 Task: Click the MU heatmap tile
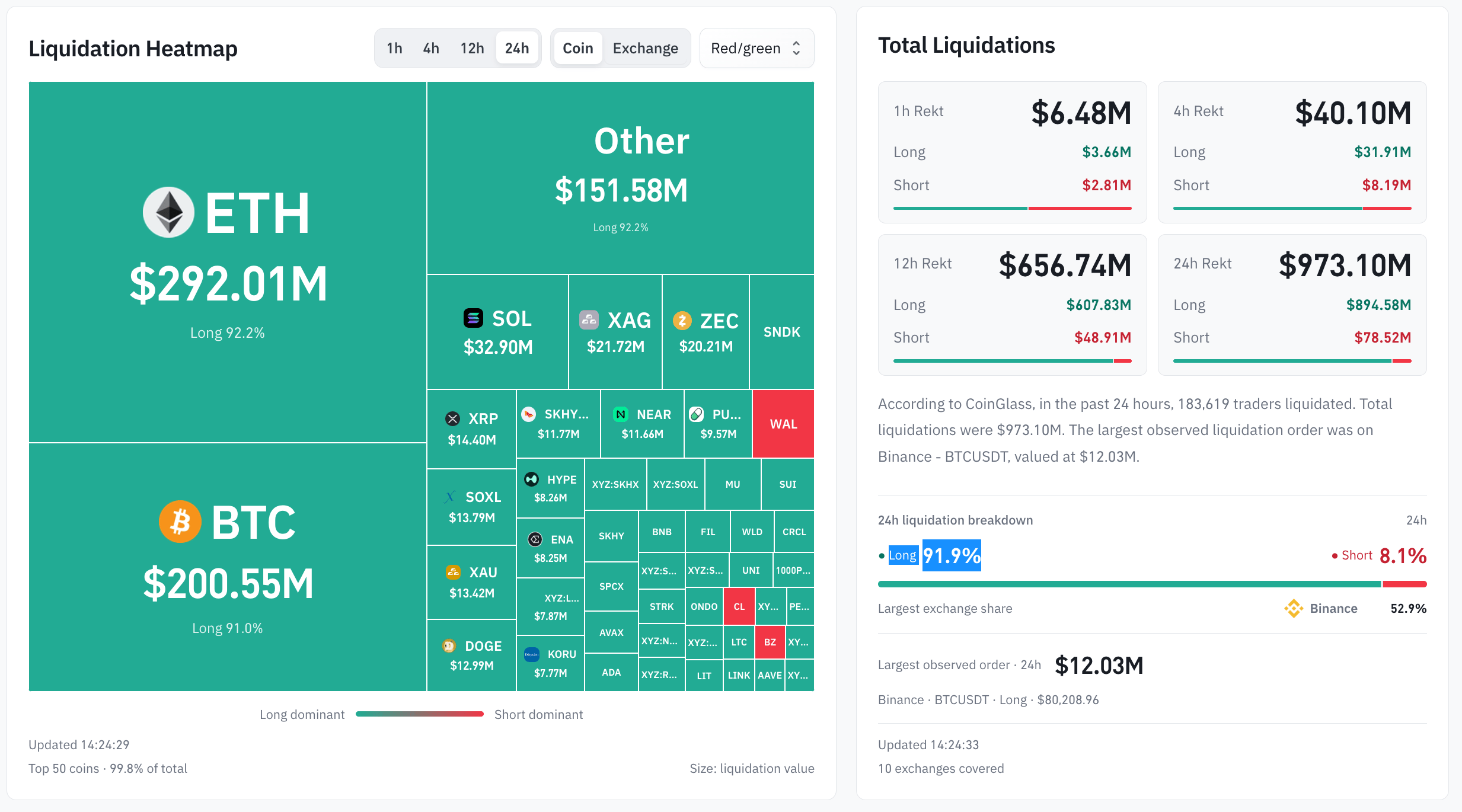coord(733,484)
